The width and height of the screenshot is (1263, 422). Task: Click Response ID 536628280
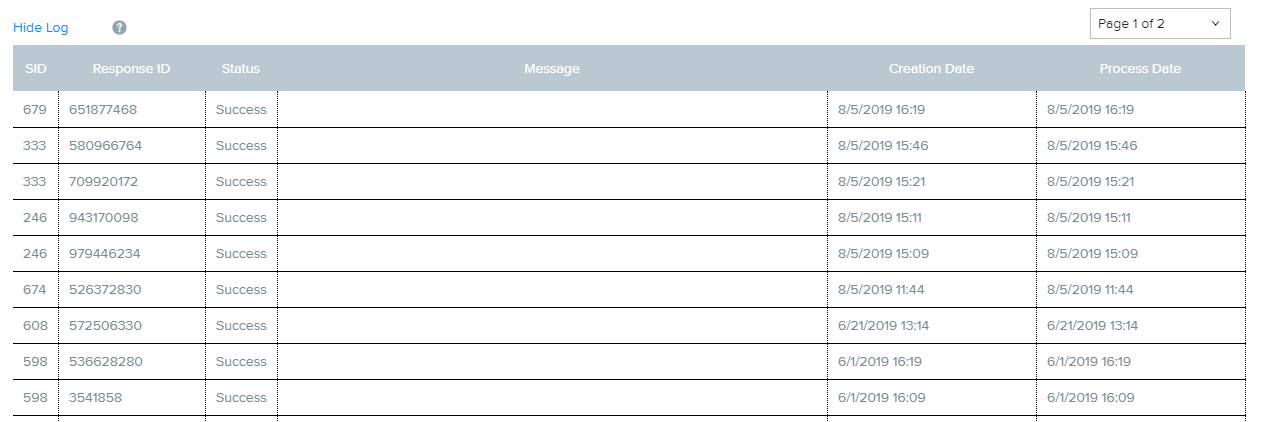point(104,362)
